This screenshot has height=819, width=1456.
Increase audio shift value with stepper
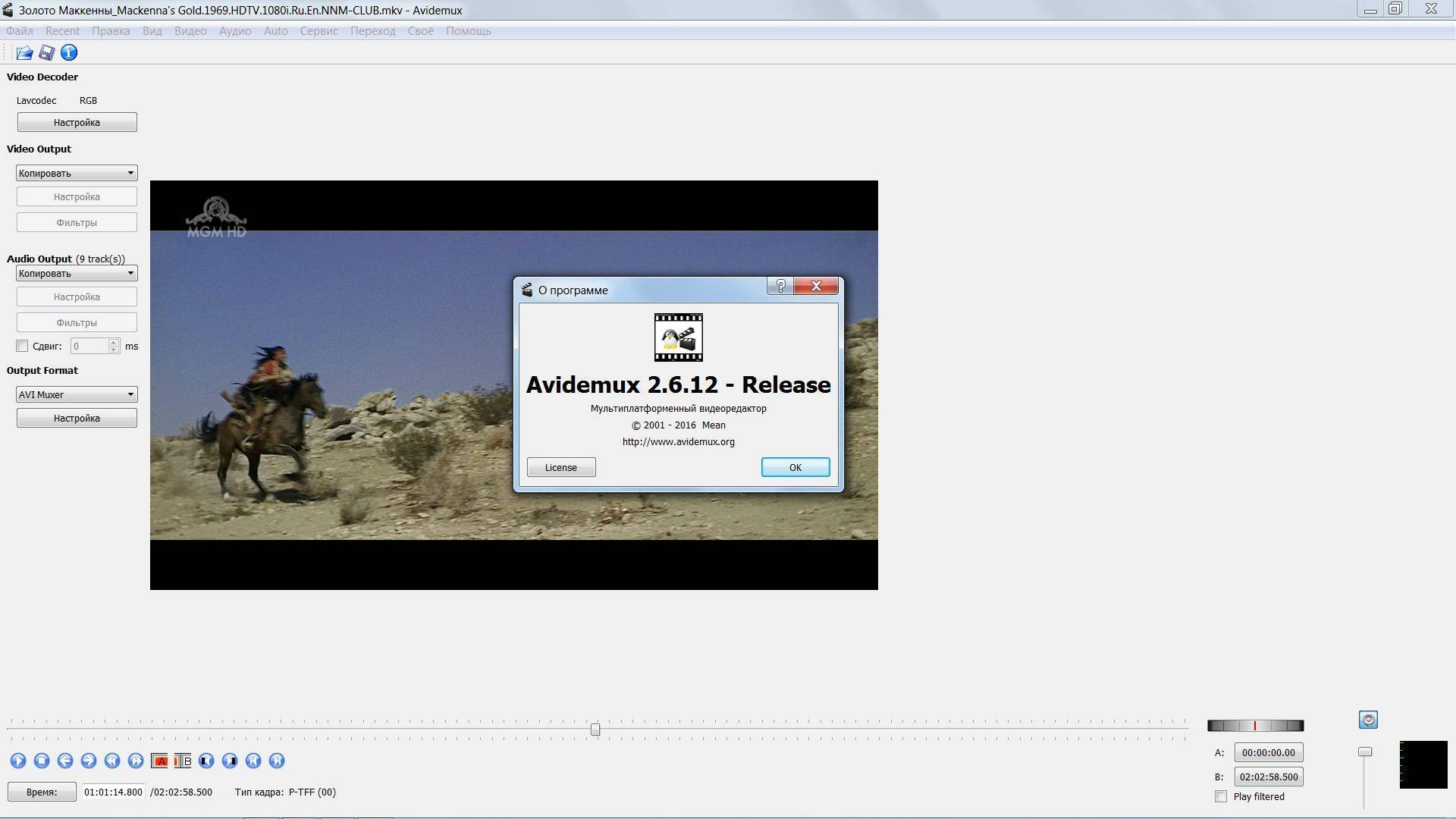pyautogui.click(x=114, y=342)
